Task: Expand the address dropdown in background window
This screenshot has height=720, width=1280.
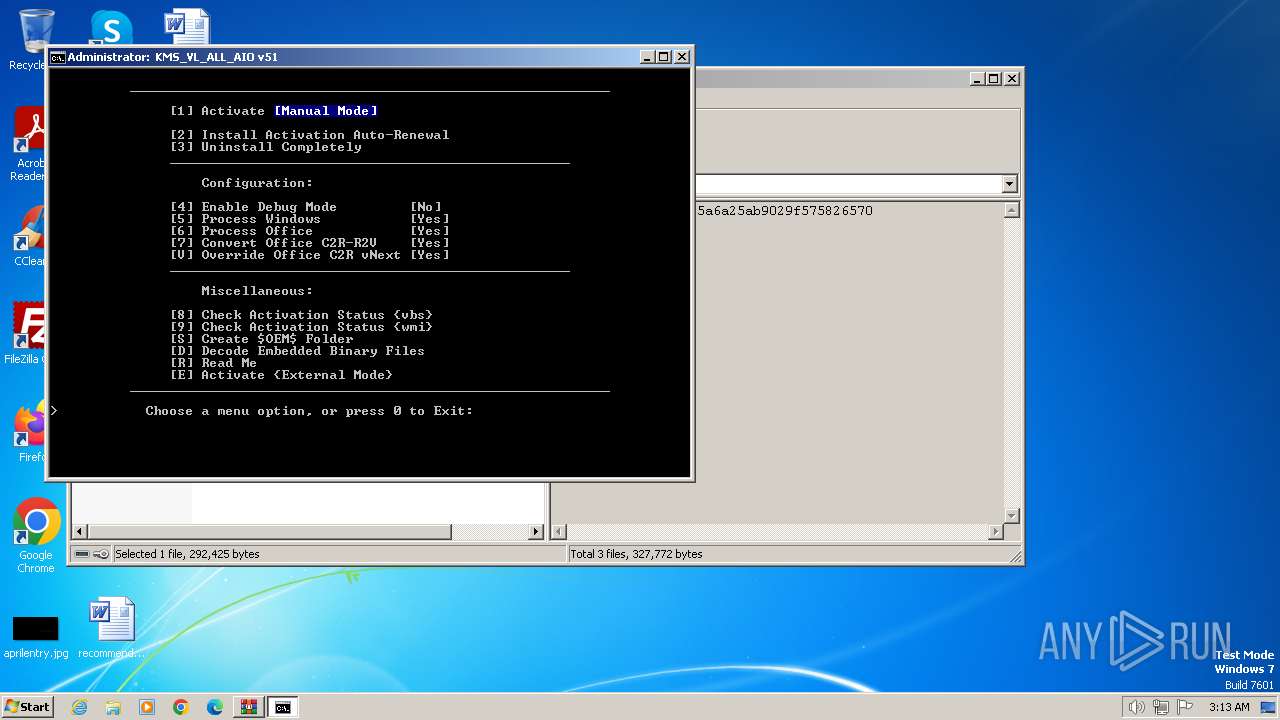Action: pos(1009,184)
